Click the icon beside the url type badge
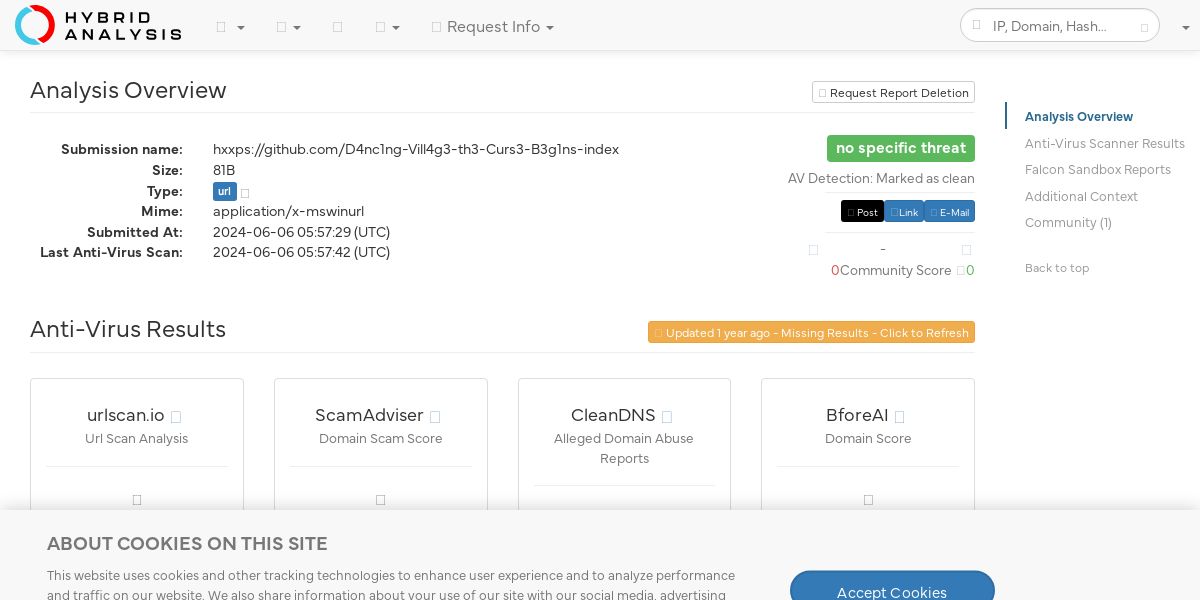The height and width of the screenshot is (600, 1200). click(245, 192)
